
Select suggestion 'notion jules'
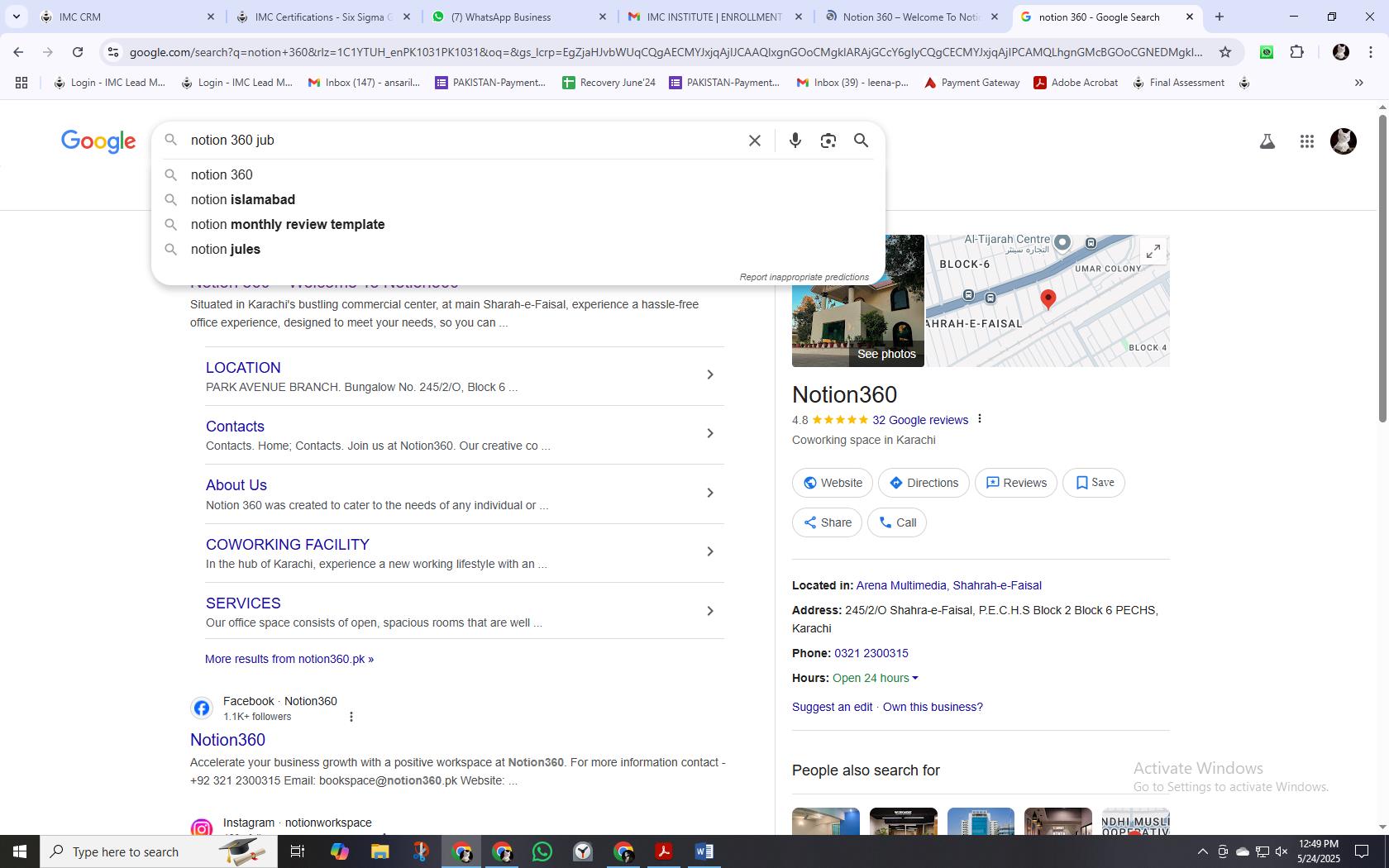[x=518, y=250]
